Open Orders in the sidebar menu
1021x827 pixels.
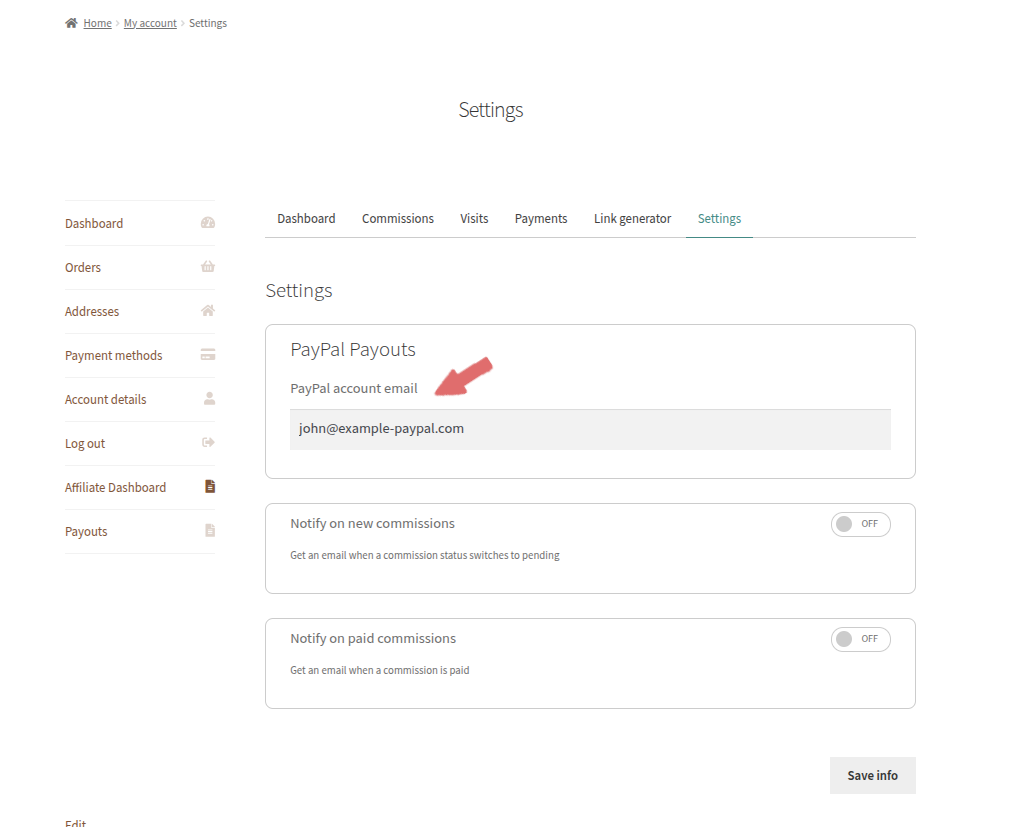coord(83,268)
